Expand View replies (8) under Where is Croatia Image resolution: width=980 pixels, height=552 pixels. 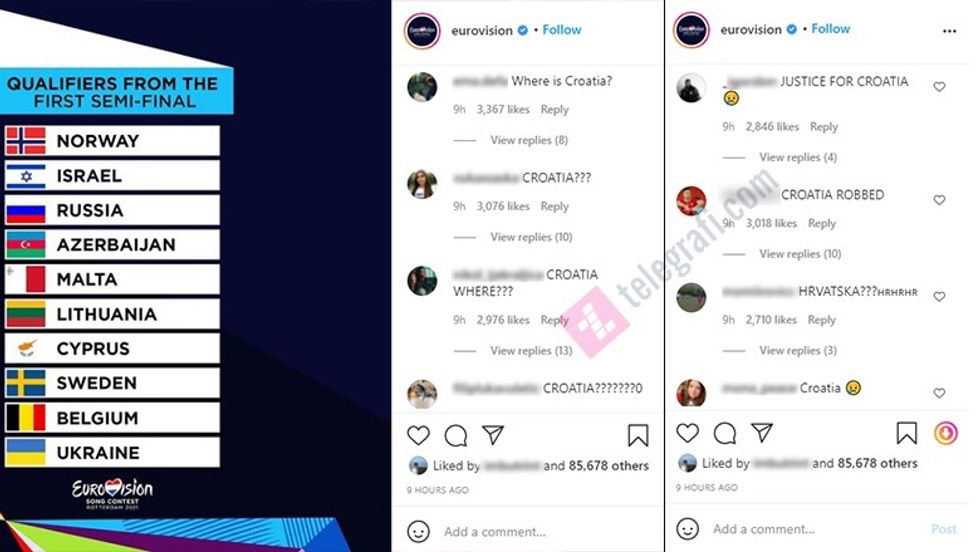coord(529,140)
